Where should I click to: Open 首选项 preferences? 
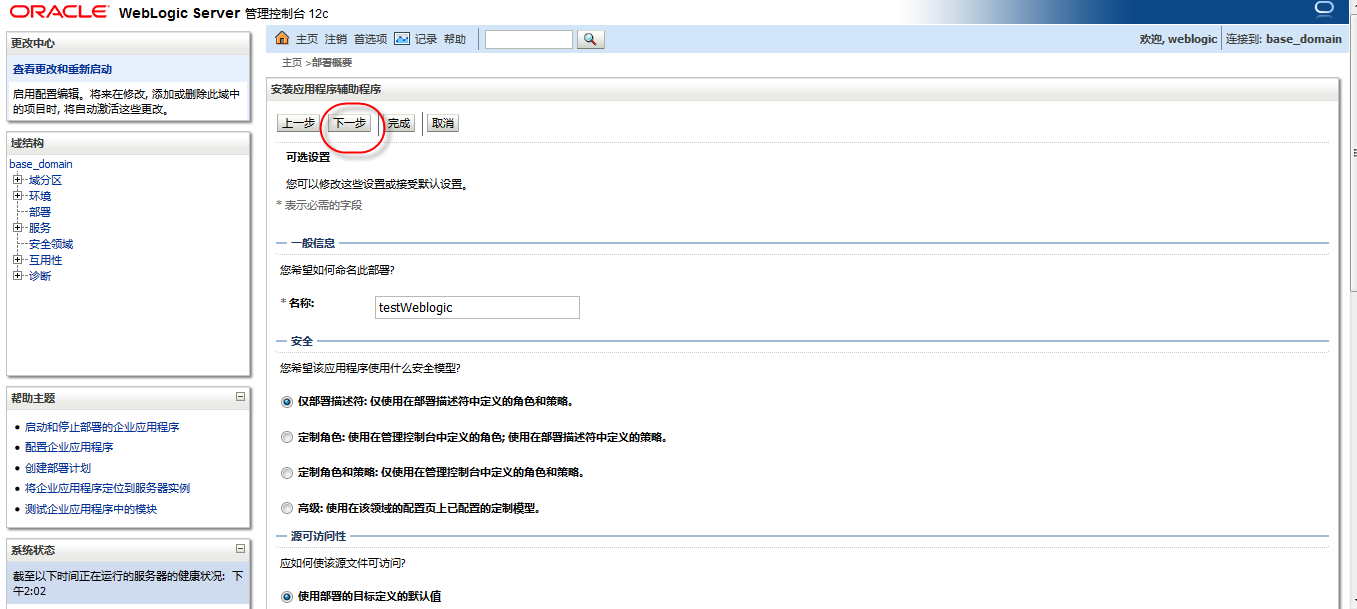[370, 39]
